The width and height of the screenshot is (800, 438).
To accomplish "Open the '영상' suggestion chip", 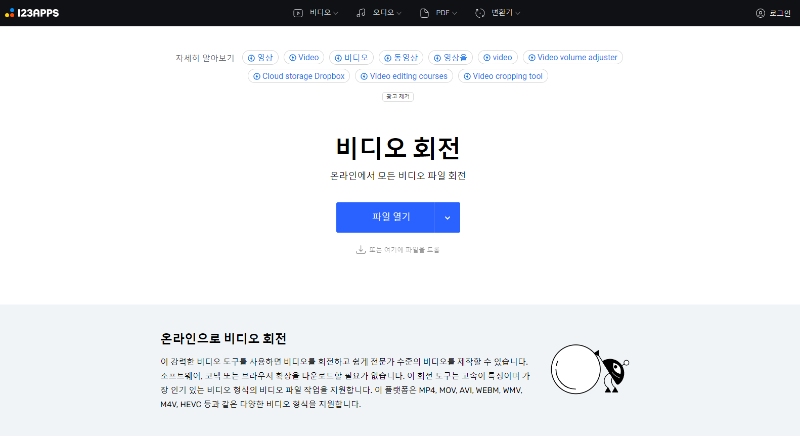I will [260, 58].
